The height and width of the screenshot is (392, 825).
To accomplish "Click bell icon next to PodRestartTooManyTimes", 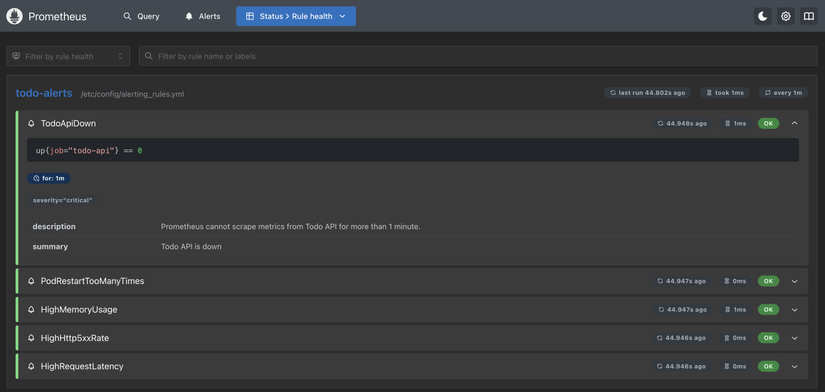I will (x=31, y=282).
